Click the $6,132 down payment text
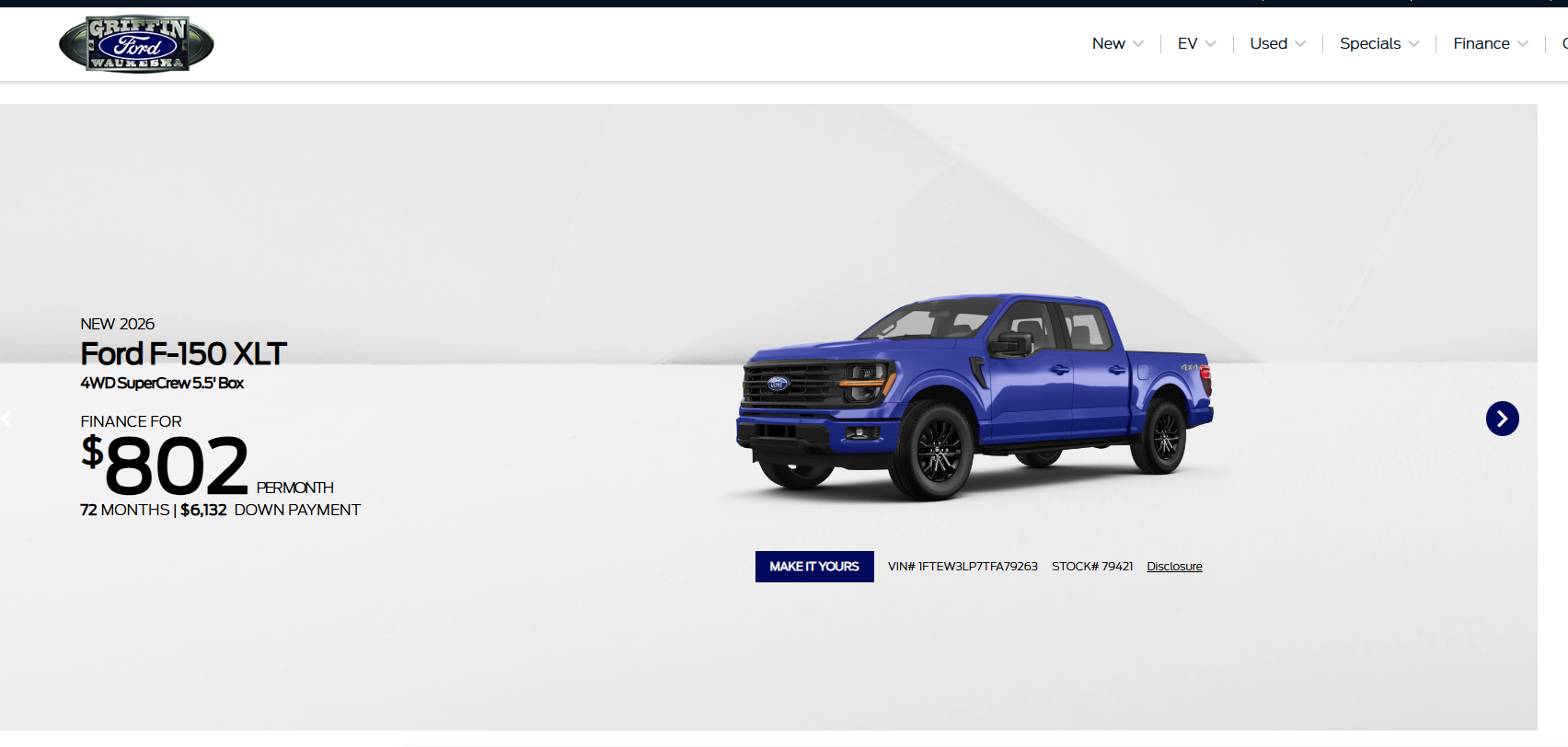The height and width of the screenshot is (747, 1568). tap(271, 510)
